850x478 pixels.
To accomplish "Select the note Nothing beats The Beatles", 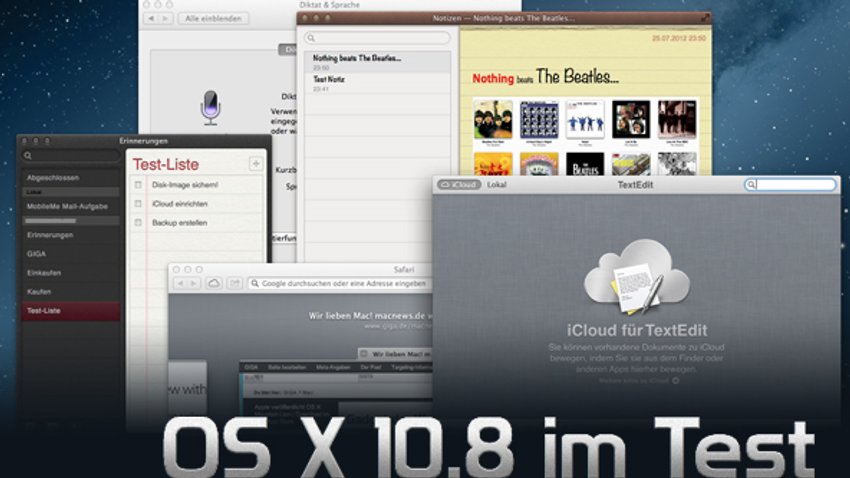I will point(377,62).
